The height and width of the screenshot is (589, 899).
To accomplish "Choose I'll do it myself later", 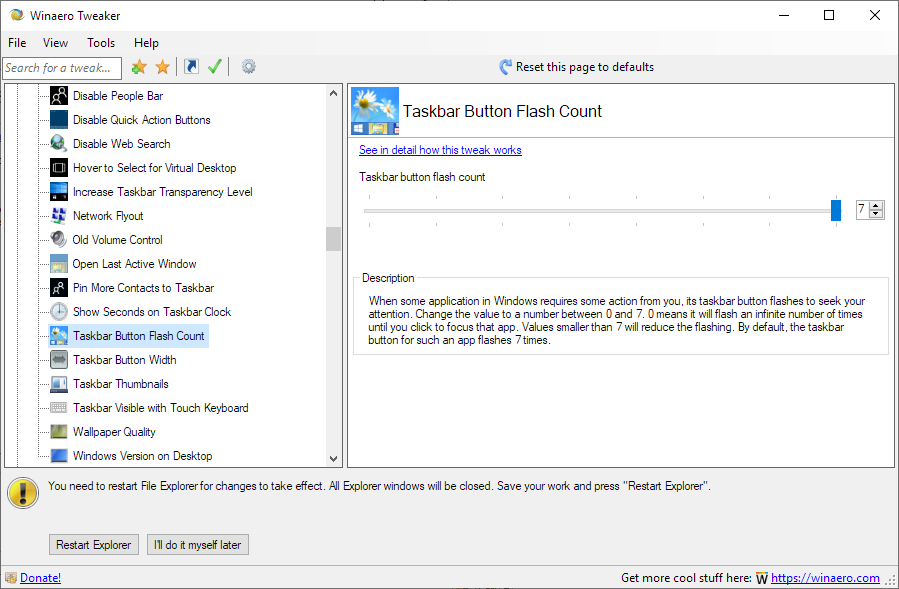I will 198,545.
